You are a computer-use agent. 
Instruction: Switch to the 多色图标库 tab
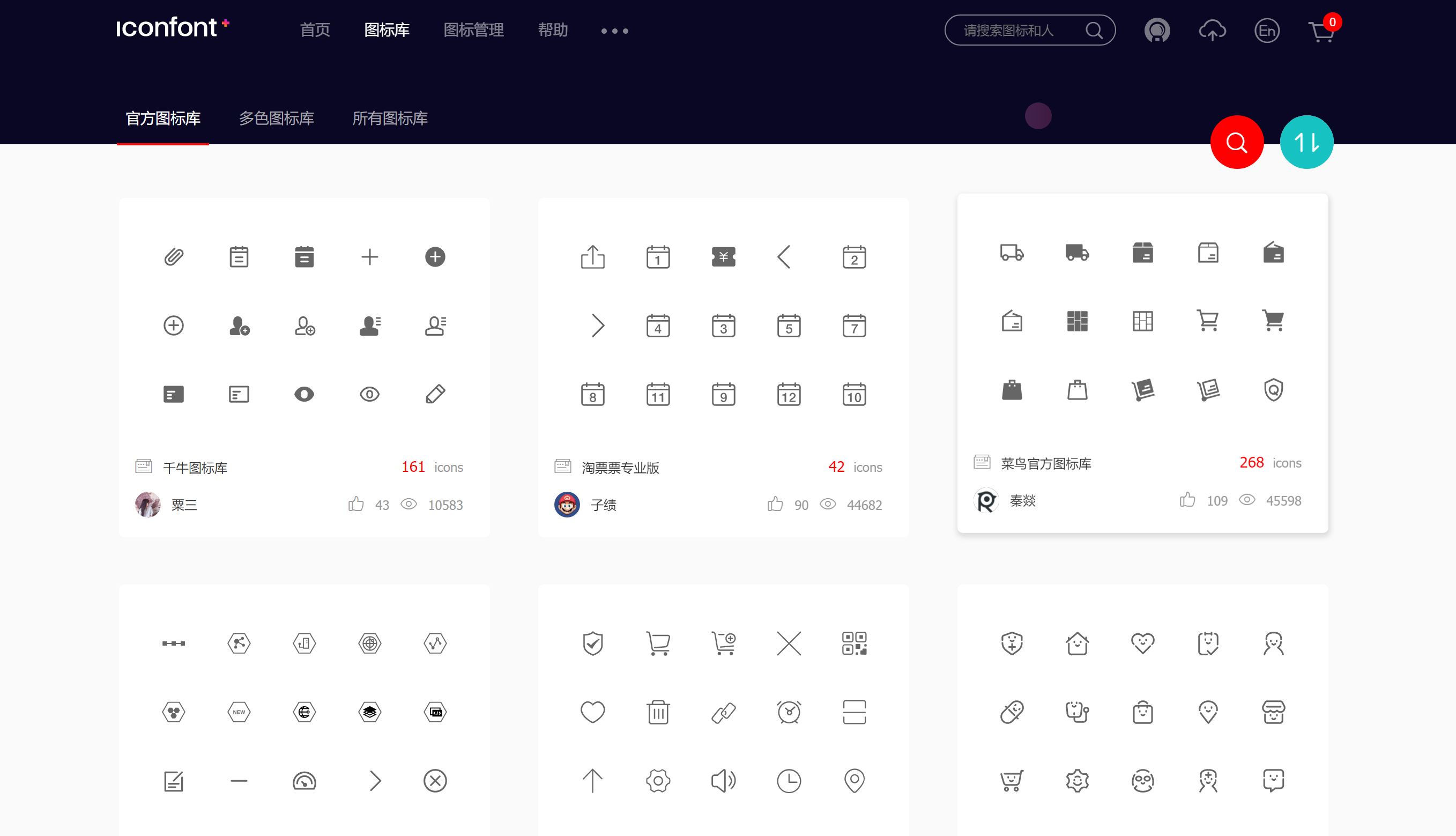[277, 119]
